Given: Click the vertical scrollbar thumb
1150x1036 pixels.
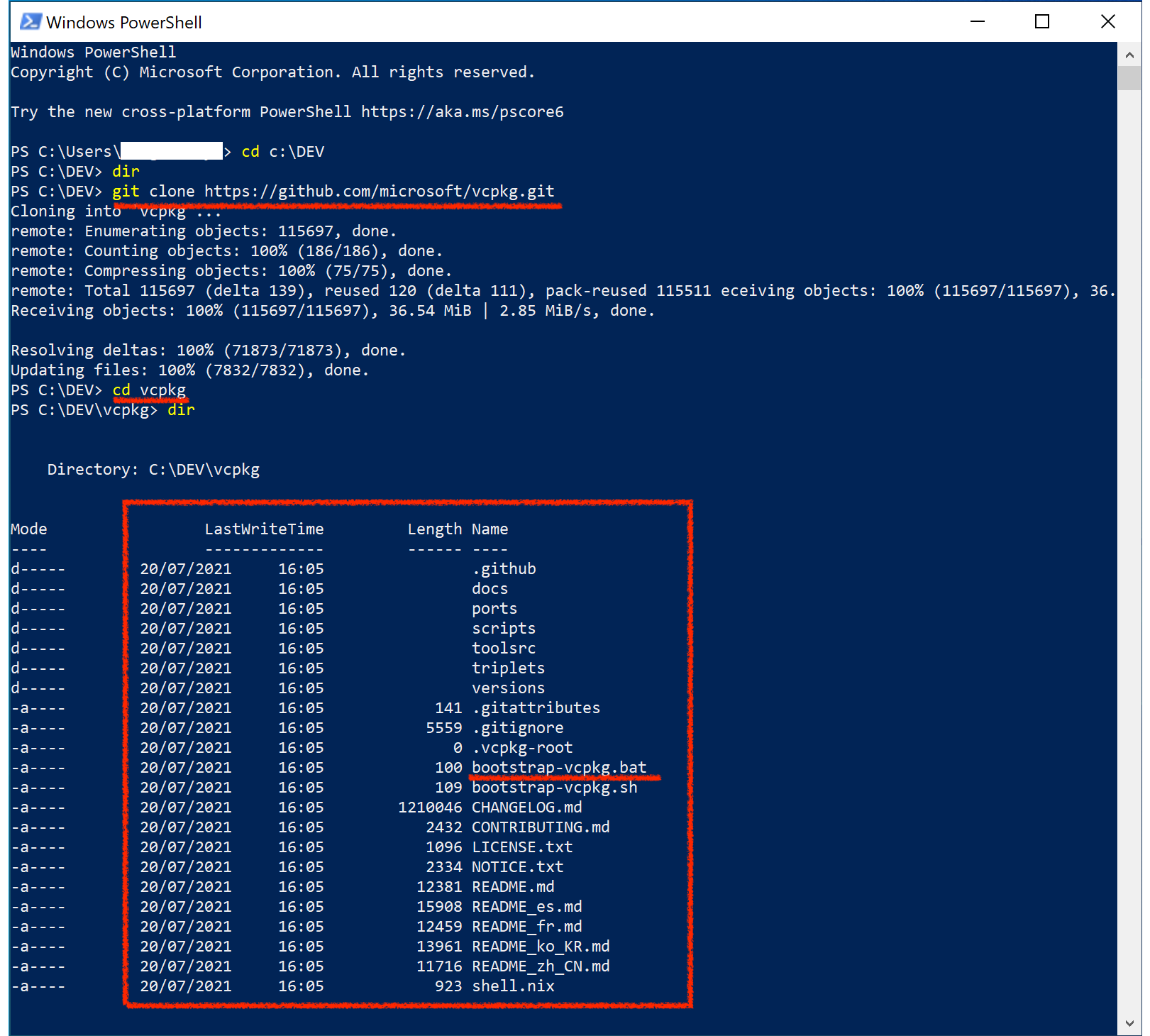Looking at the screenshot, I should click(1129, 78).
